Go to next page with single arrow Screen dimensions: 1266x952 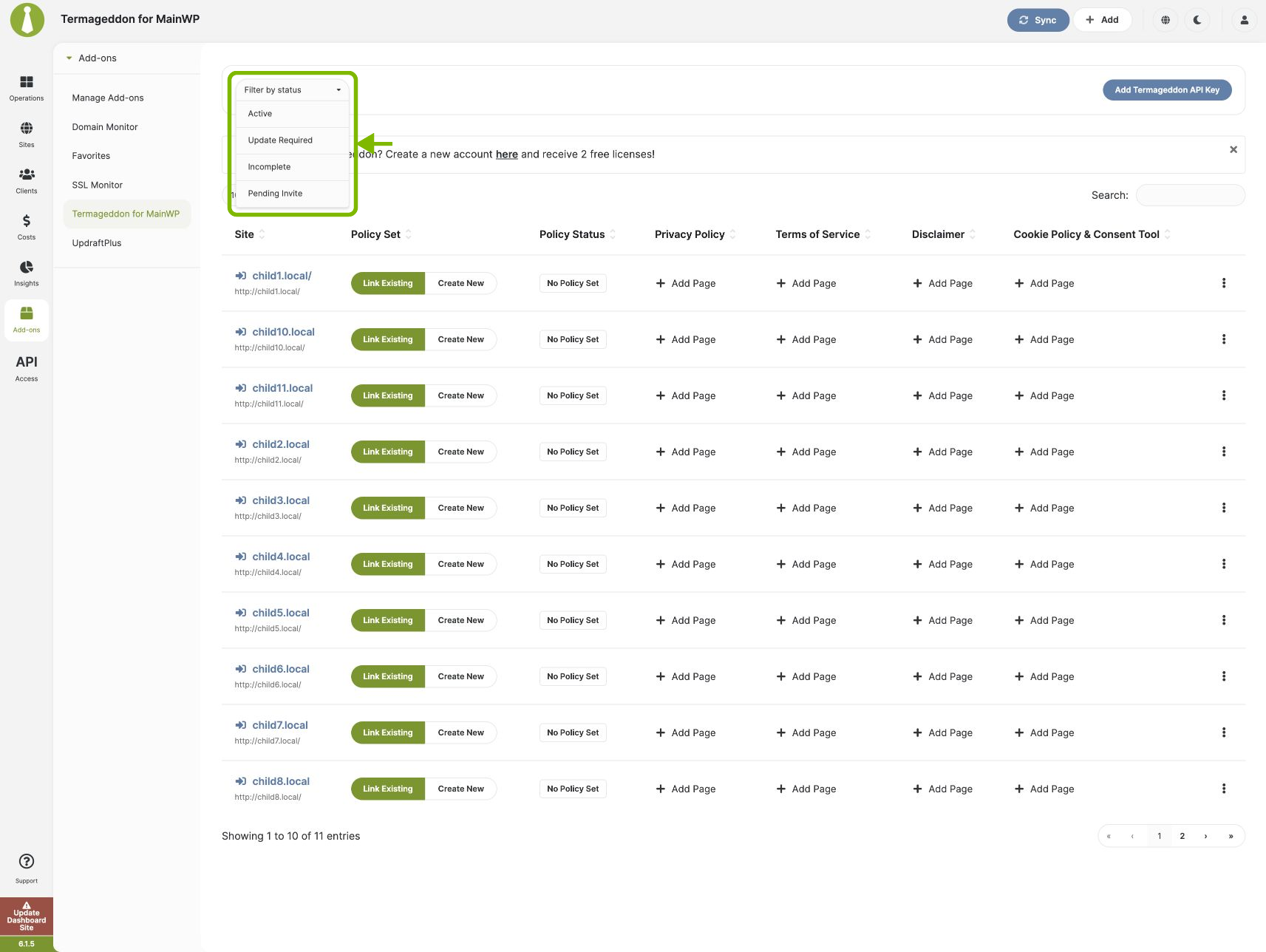pyautogui.click(x=1206, y=836)
